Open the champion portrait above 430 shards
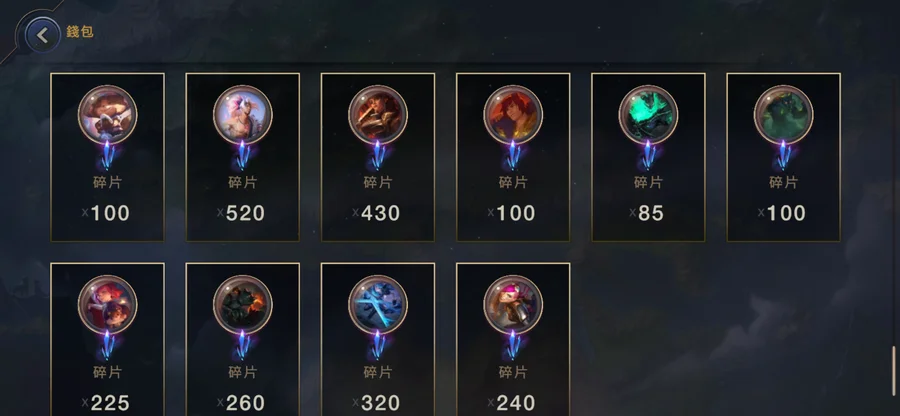900x416 pixels. coord(378,115)
